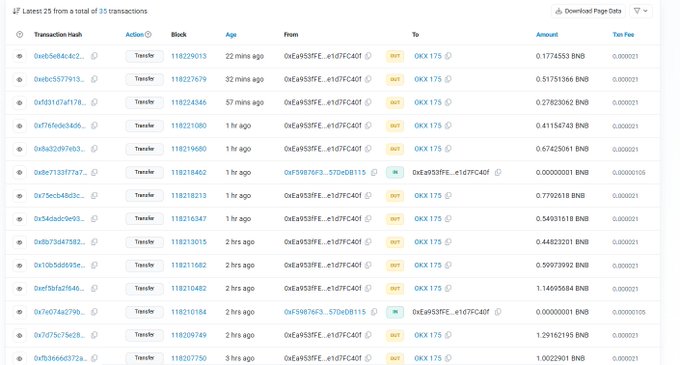Image resolution: width=680 pixels, height=365 pixels.
Task: Preview transaction 0x75ecb48d3c with eye icon
Action: 20,196
